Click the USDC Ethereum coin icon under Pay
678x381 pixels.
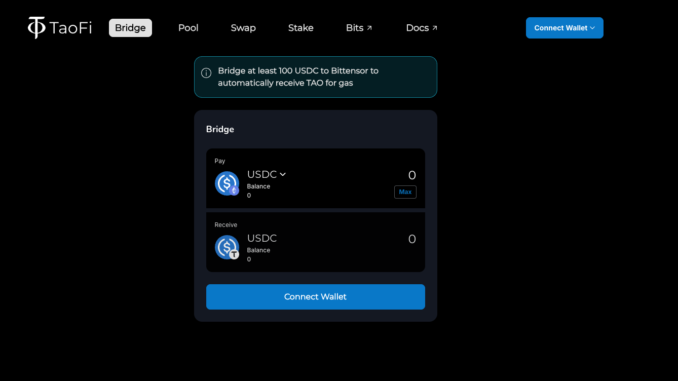click(227, 183)
